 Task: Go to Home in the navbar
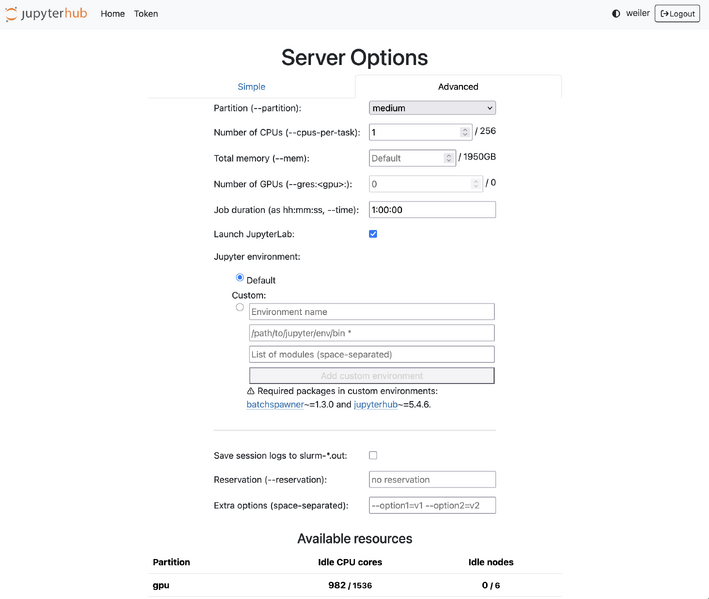(113, 14)
